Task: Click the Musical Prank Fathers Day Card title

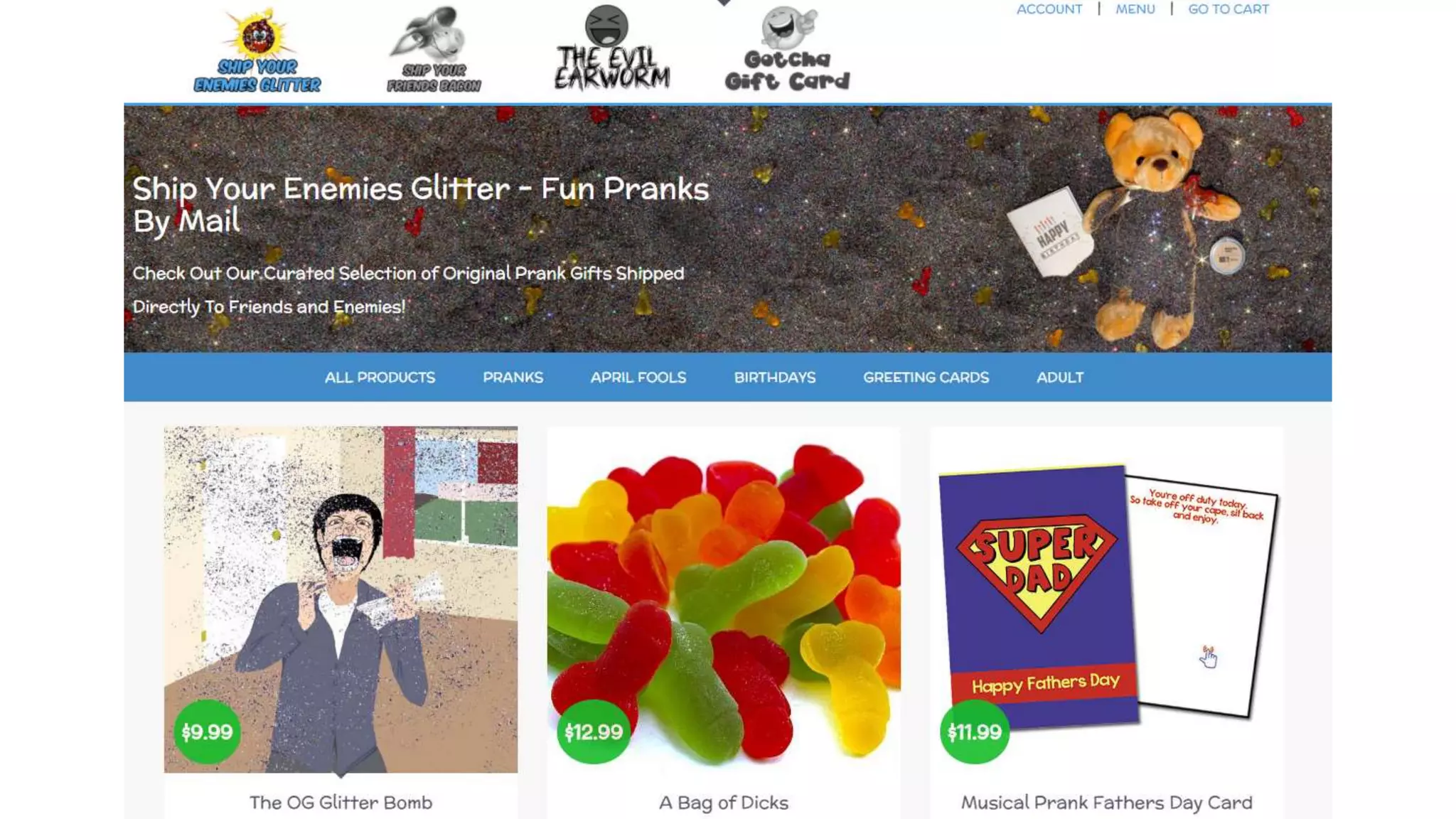Action: pos(1106,803)
